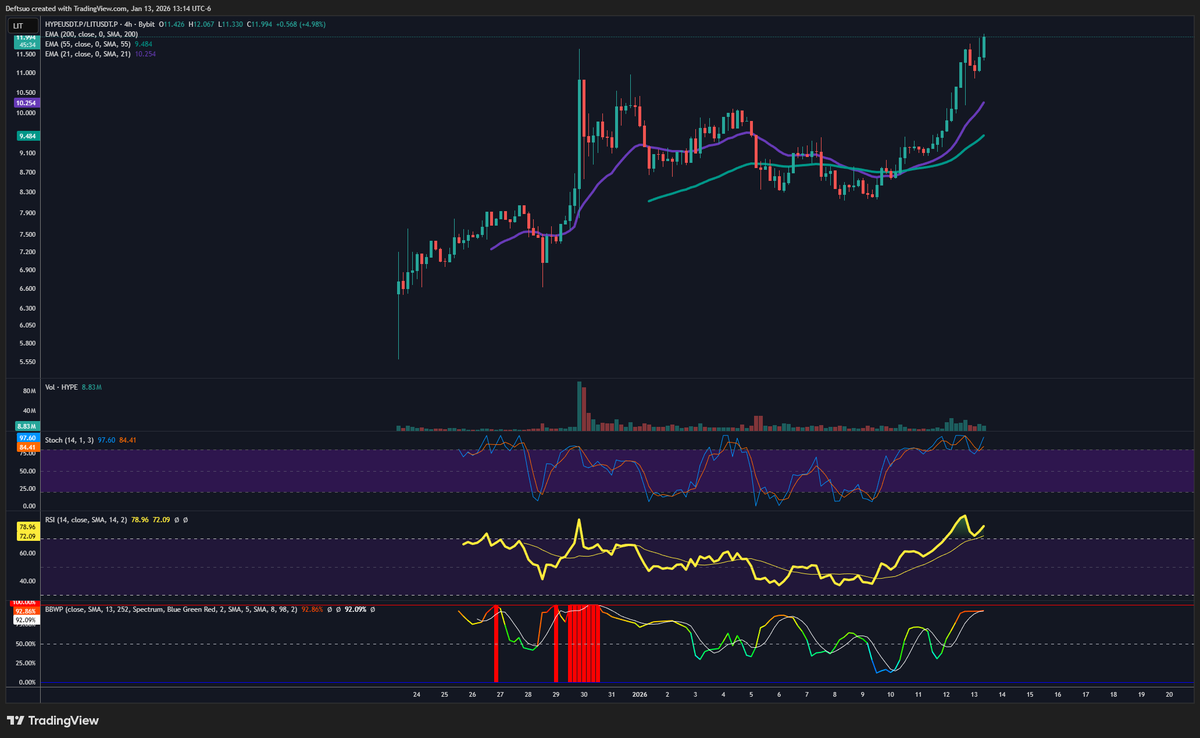The width and height of the screenshot is (1200, 738).
Task: Click the teal 11.994 price badge
Action: pos(24,39)
